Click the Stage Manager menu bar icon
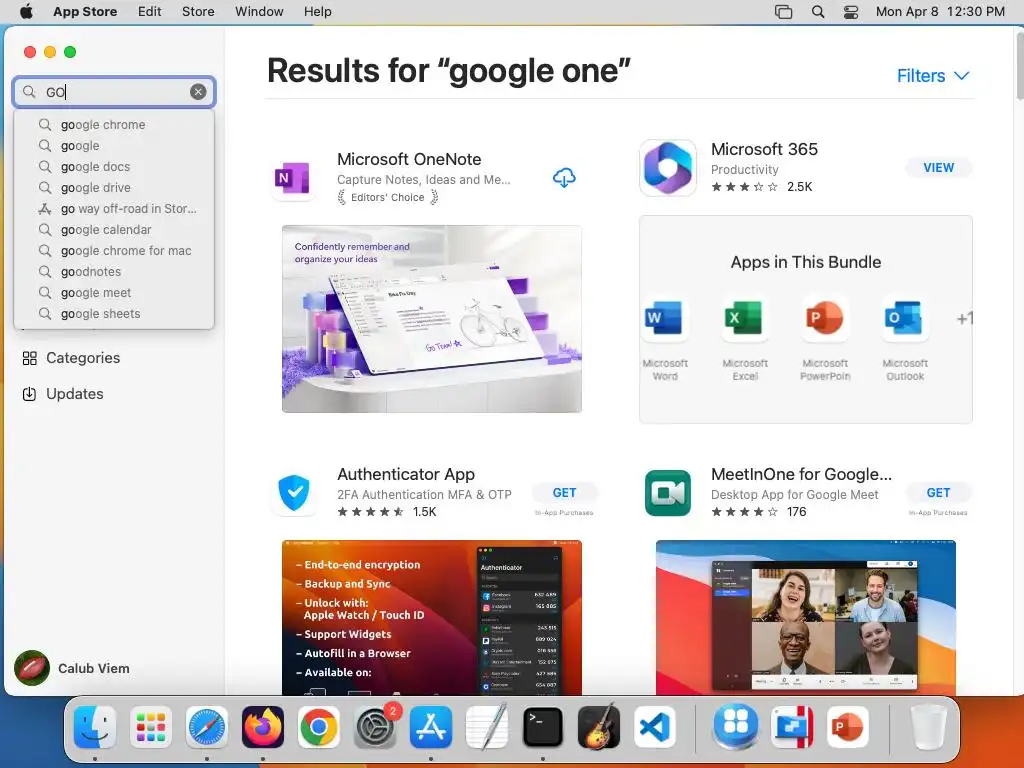The width and height of the screenshot is (1024, 768). tap(783, 12)
